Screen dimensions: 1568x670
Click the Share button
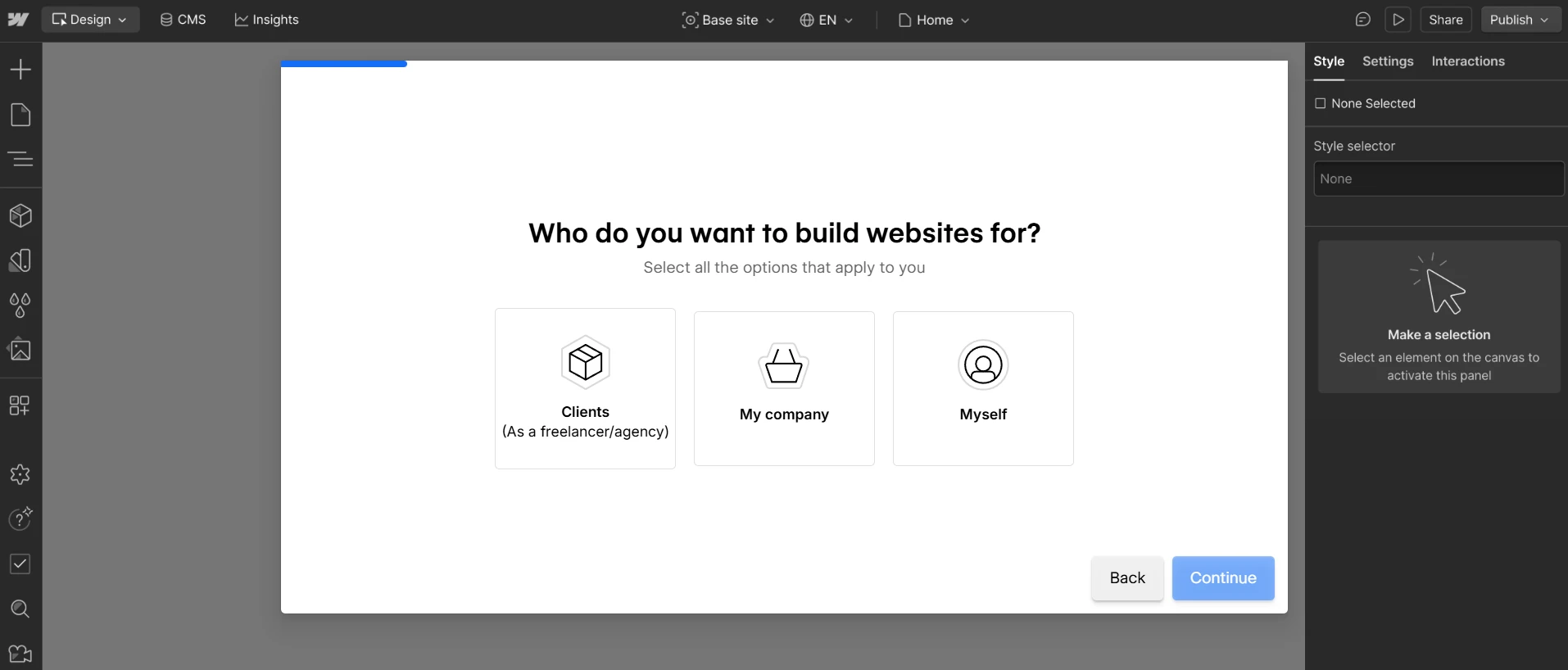pyautogui.click(x=1446, y=20)
